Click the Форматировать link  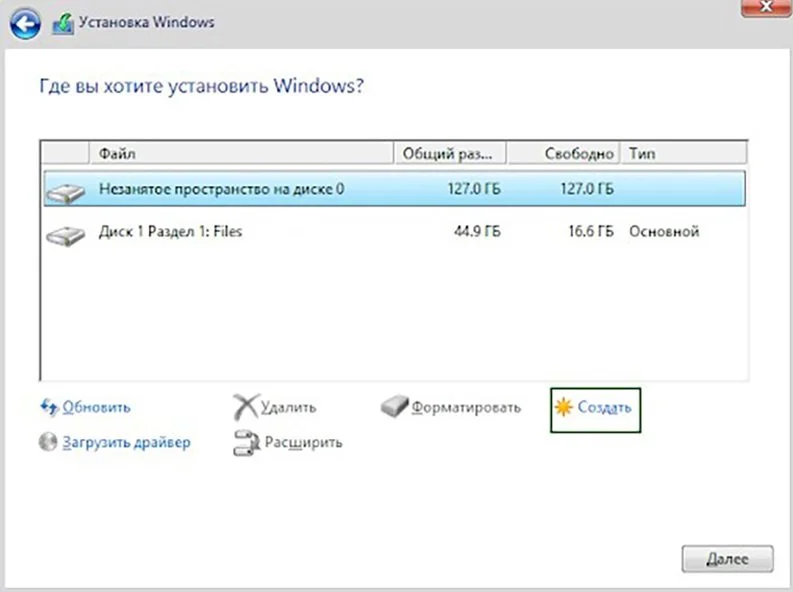[x=466, y=407]
